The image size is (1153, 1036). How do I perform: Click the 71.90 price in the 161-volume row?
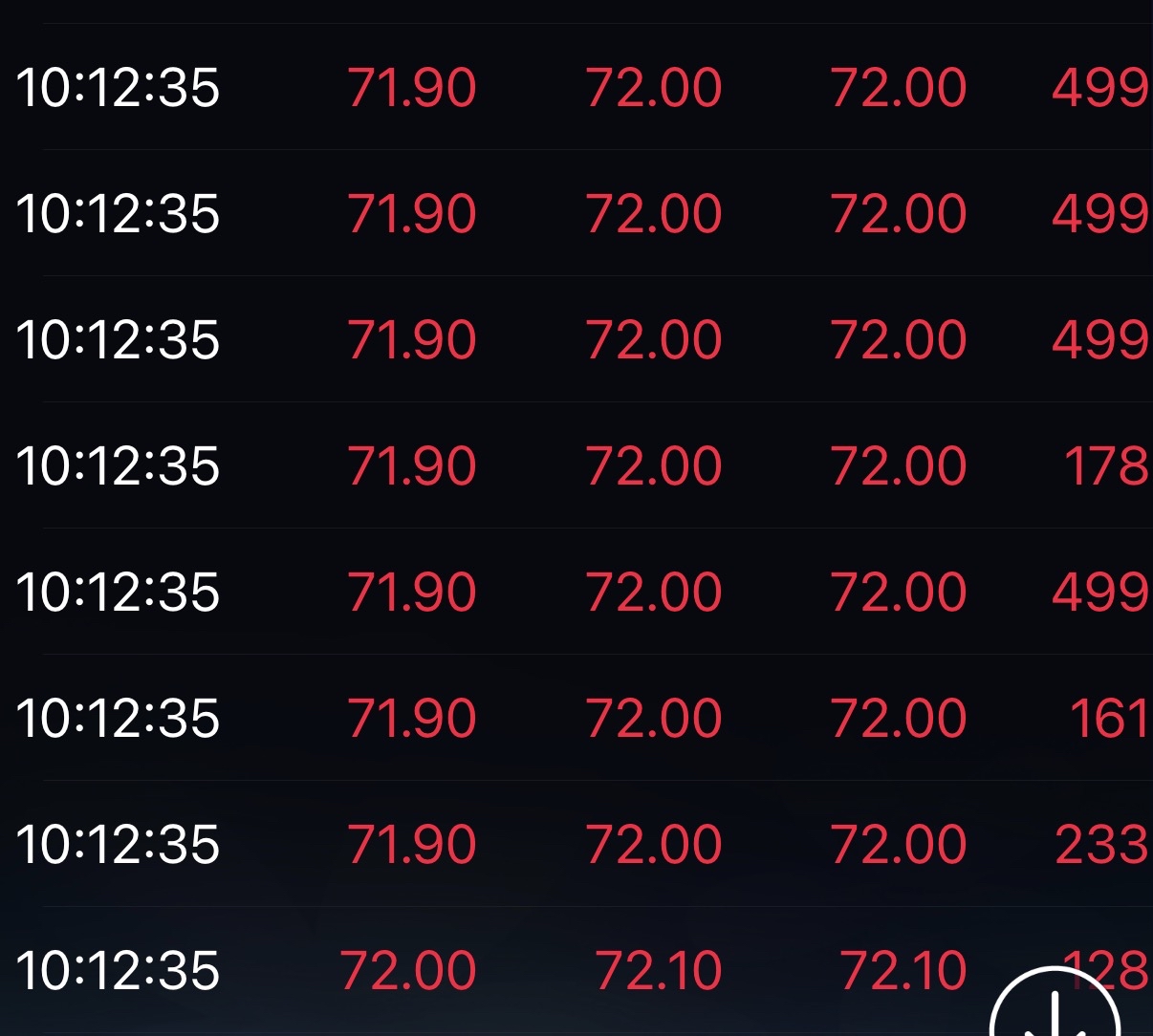pyautogui.click(x=411, y=719)
